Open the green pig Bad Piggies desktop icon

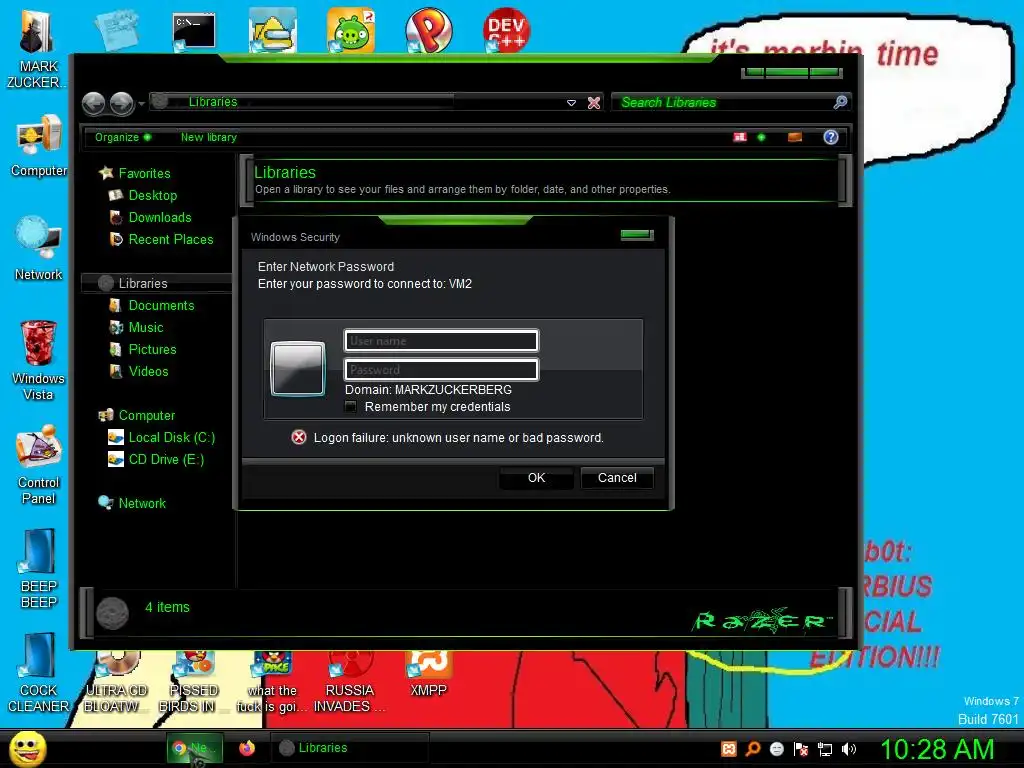pos(351,30)
